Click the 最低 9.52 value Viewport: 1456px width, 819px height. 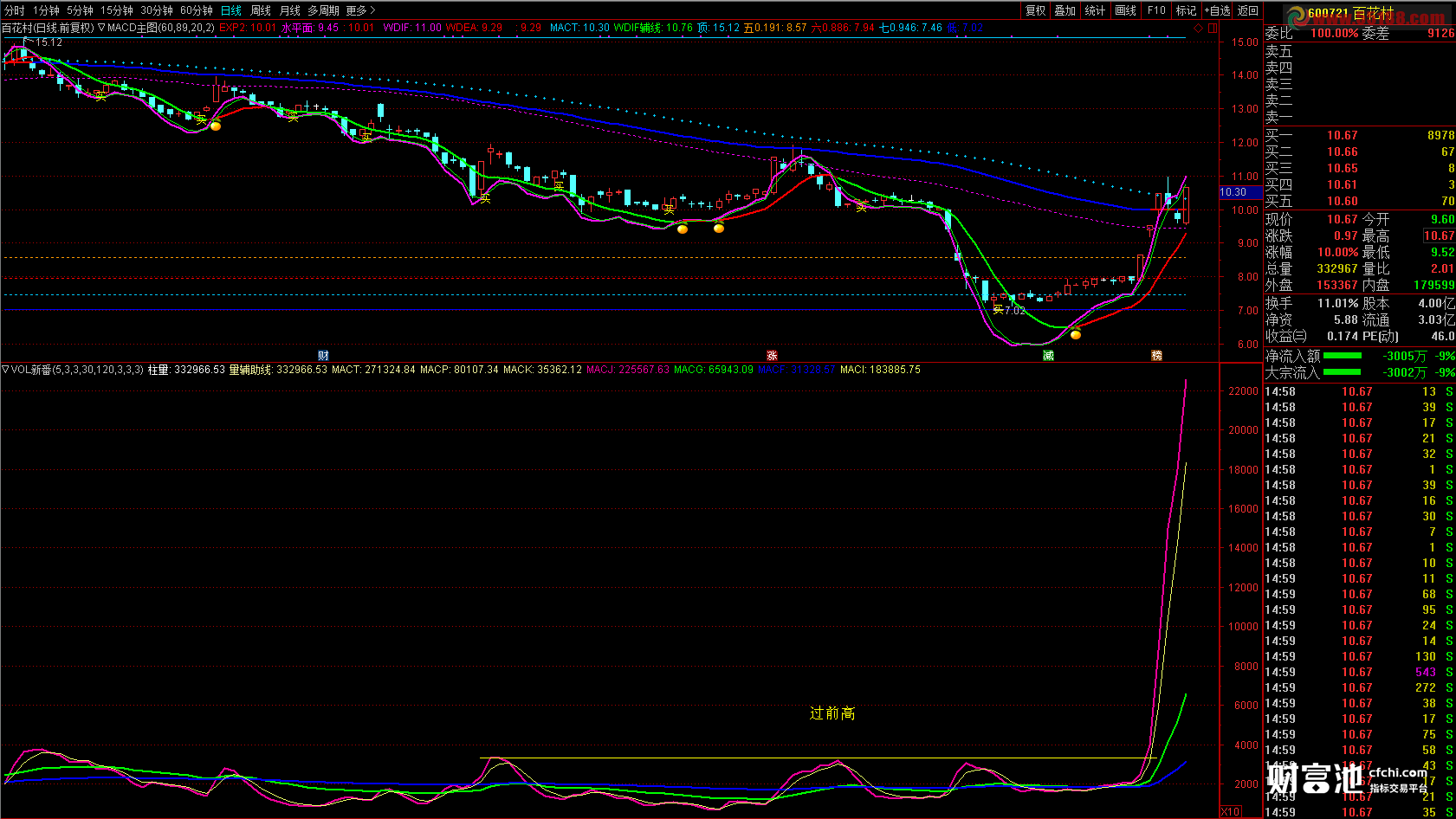pos(1443,252)
